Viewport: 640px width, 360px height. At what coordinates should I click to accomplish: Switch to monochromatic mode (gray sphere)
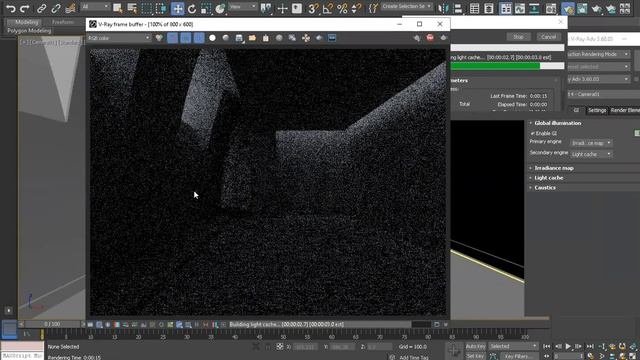coord(226,38)
